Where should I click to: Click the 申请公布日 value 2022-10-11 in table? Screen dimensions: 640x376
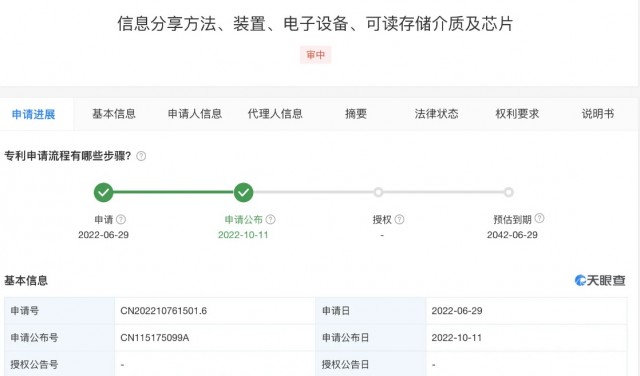point(457,338)
